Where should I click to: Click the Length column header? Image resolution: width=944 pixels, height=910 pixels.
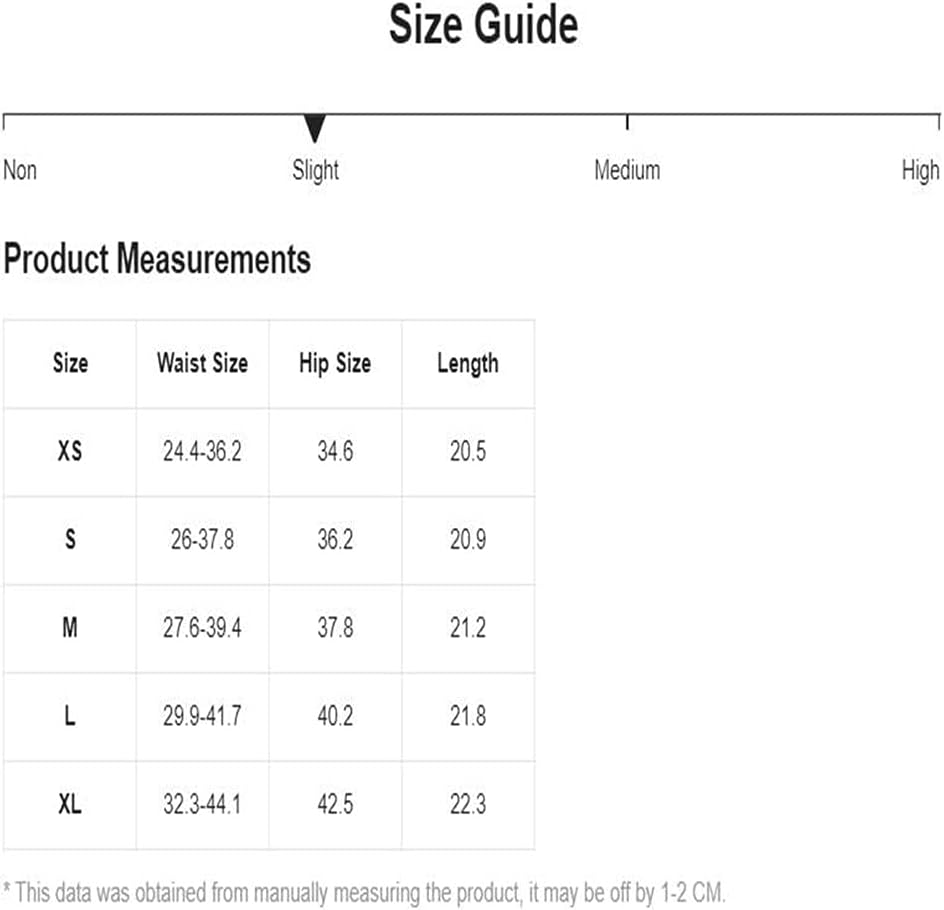coord(468,364)
